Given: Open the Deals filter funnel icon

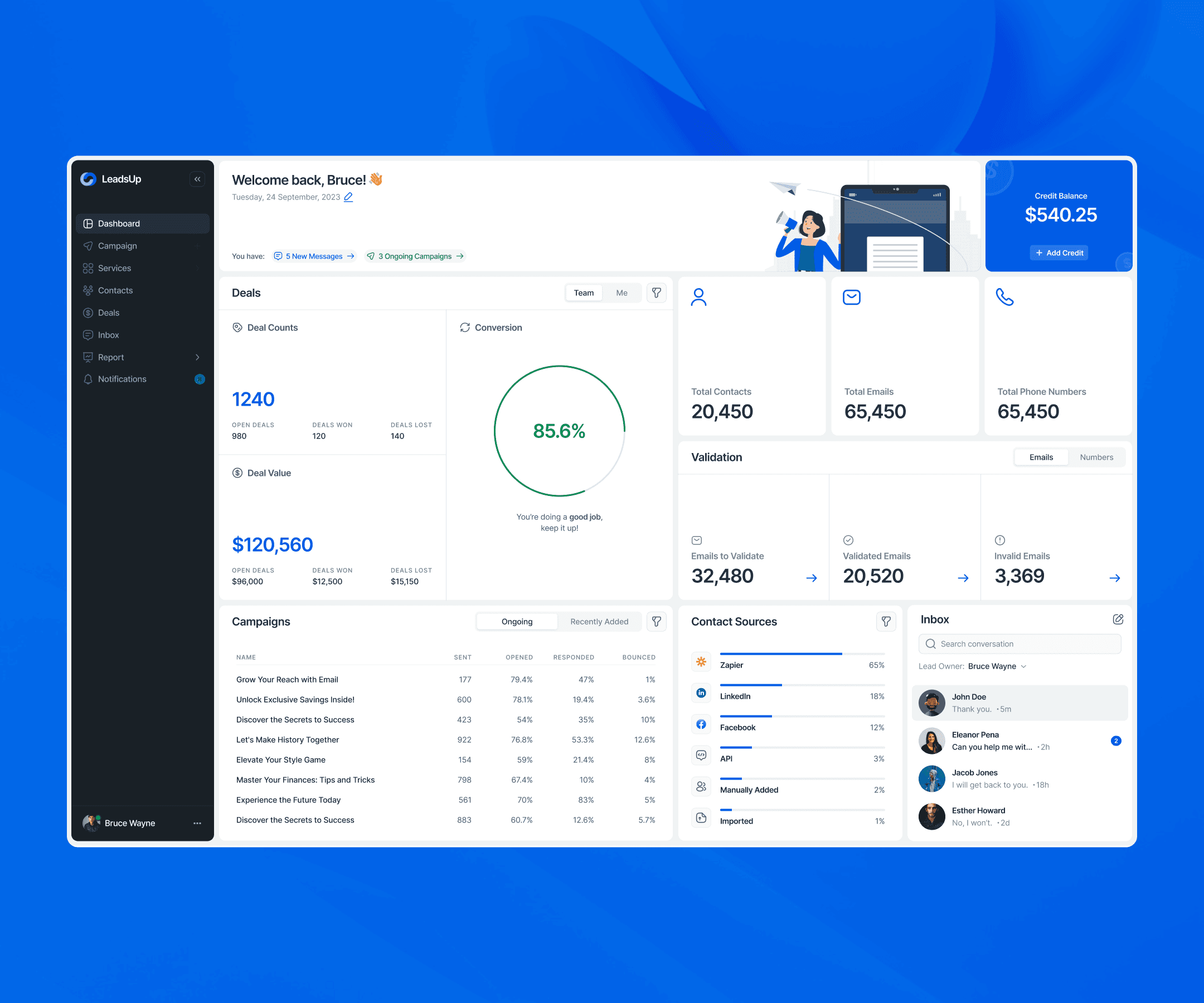Looking at the screenshot, I should (657, 293).
